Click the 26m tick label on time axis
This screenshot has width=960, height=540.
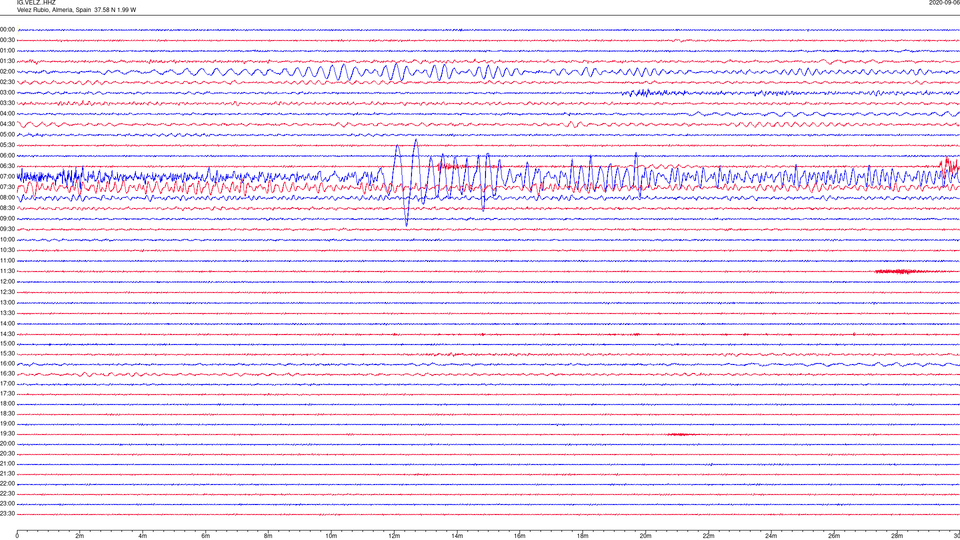834,536
